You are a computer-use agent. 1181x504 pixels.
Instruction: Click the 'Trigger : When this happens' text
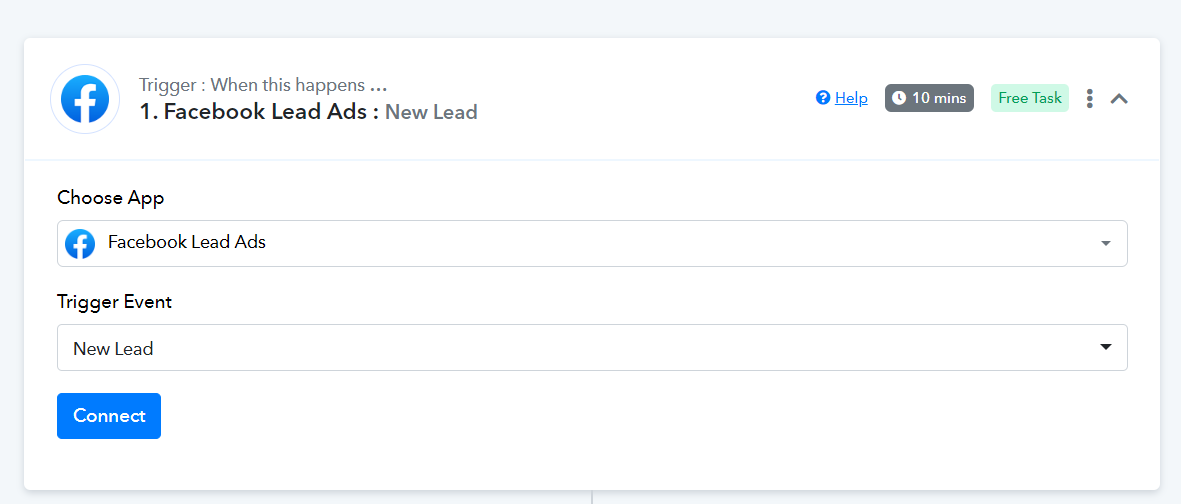point(252,85)
